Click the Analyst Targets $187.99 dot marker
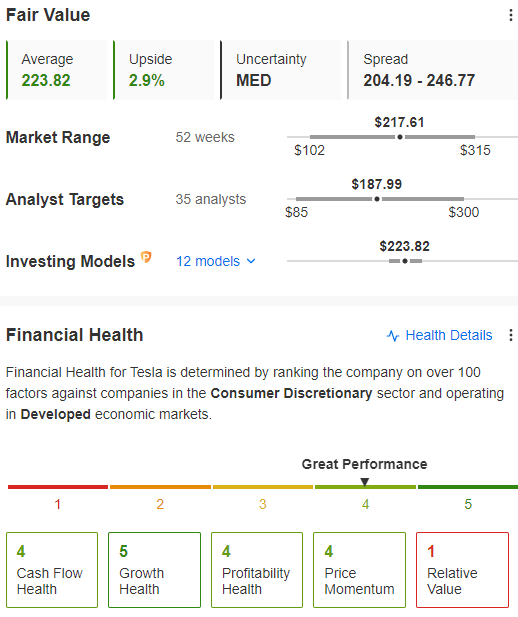 click(377, 199)
